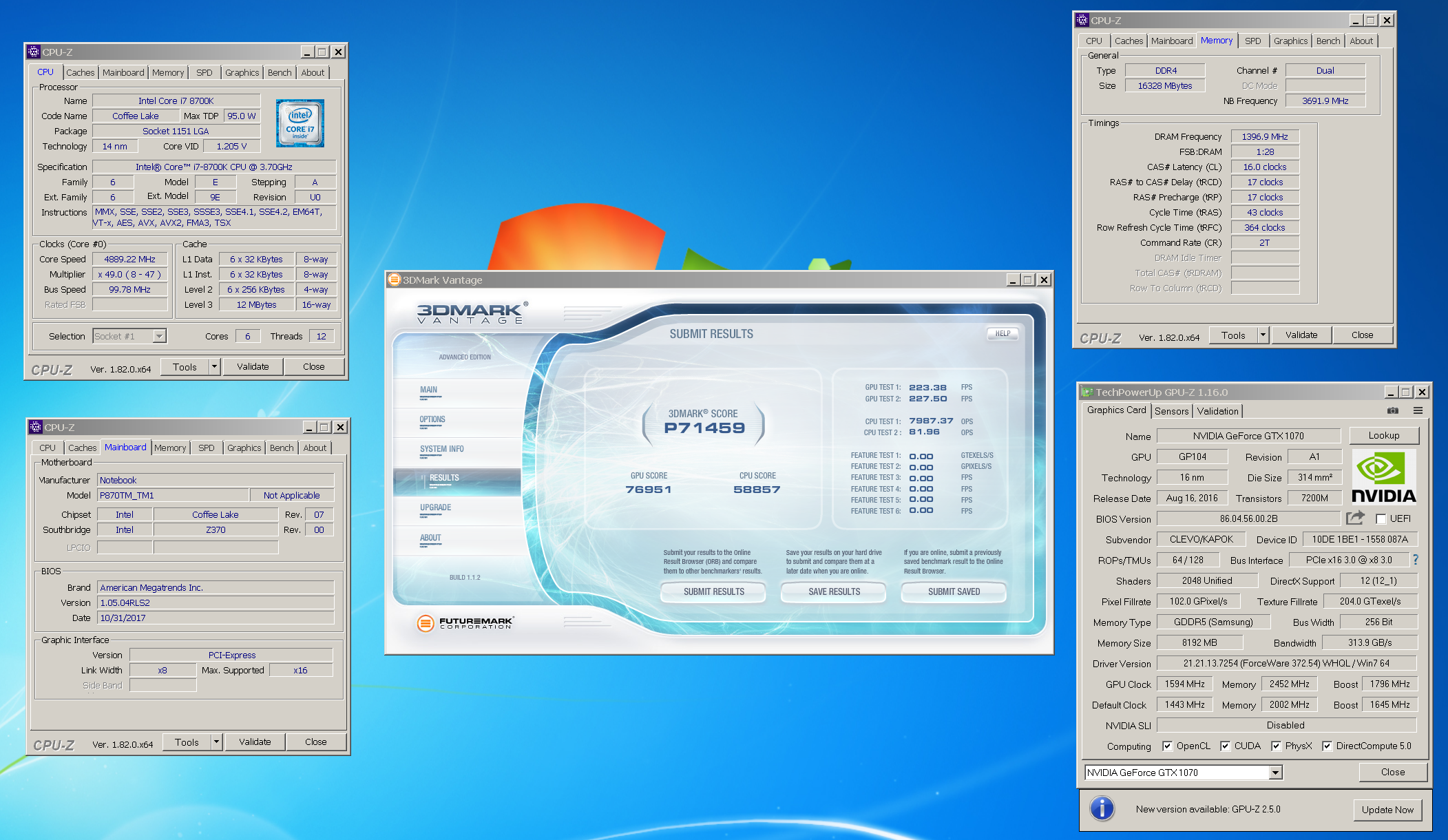Click the Futuremark Corporation logo
The height and width of the screenshot is (840, 1448).
pos(465,623)
